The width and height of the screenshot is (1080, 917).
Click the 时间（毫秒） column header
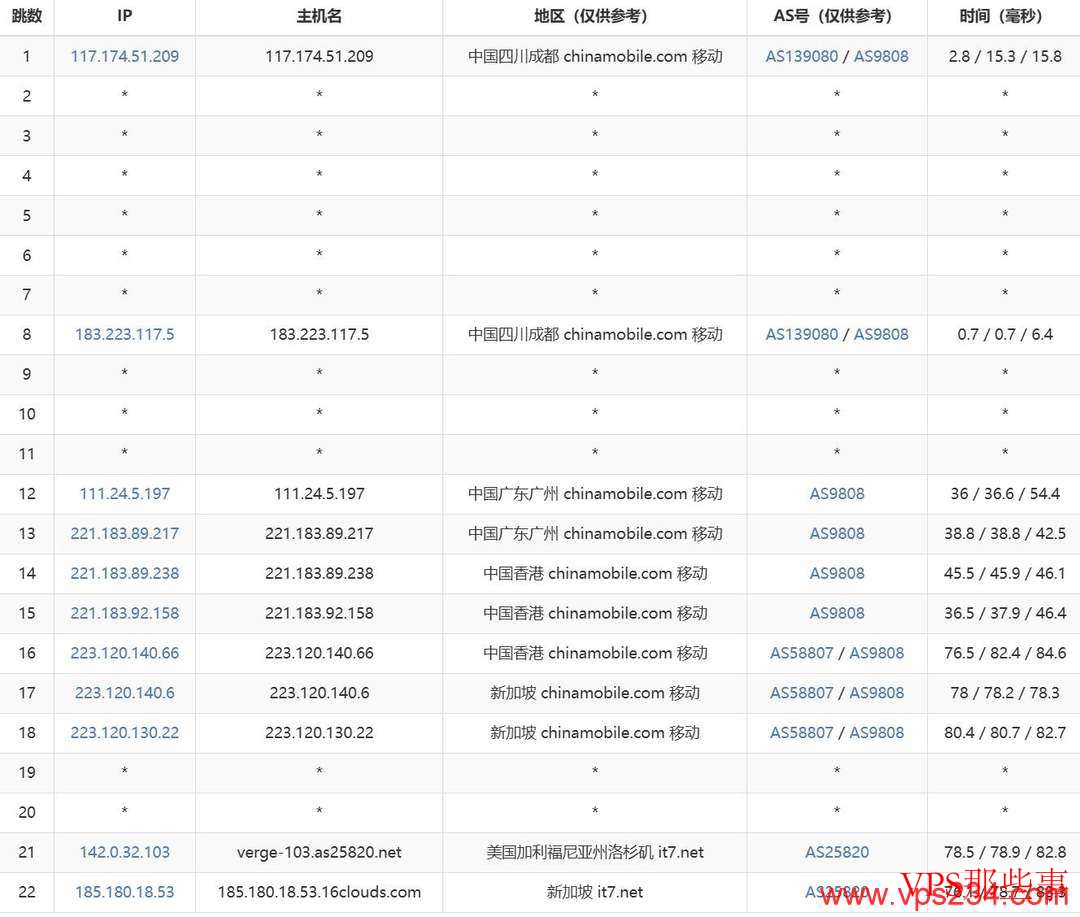[x=1004, y=17]
